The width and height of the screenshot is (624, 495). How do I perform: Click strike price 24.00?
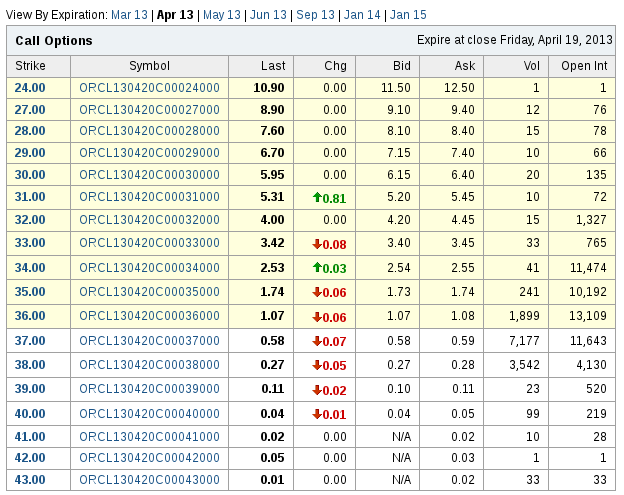pos(30,88)
